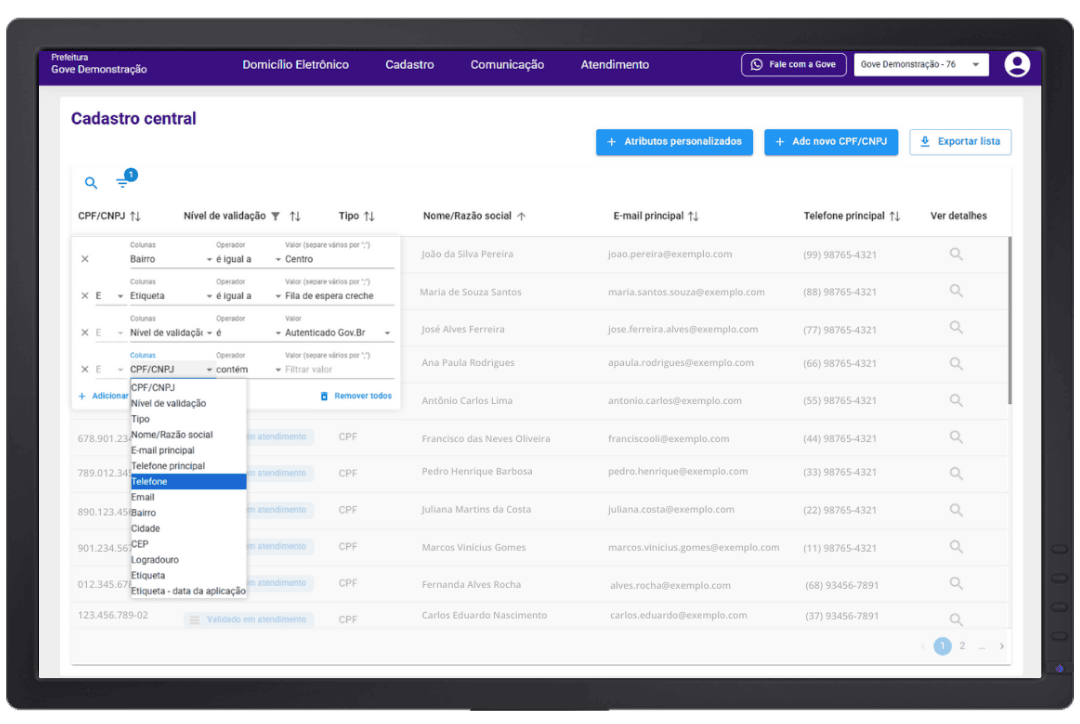Pick 'Etiqueta - data da aplicação' option
The image size is (1080, 724).
click(188, 591)
